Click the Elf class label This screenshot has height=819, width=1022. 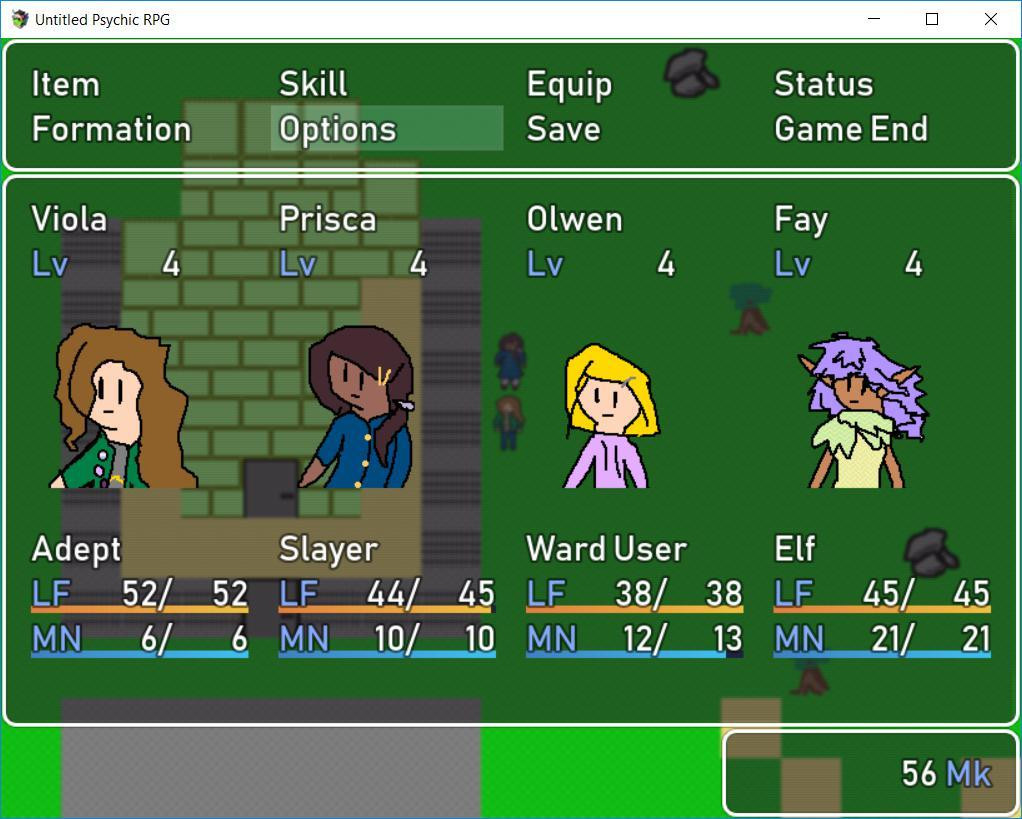(795, 549)
